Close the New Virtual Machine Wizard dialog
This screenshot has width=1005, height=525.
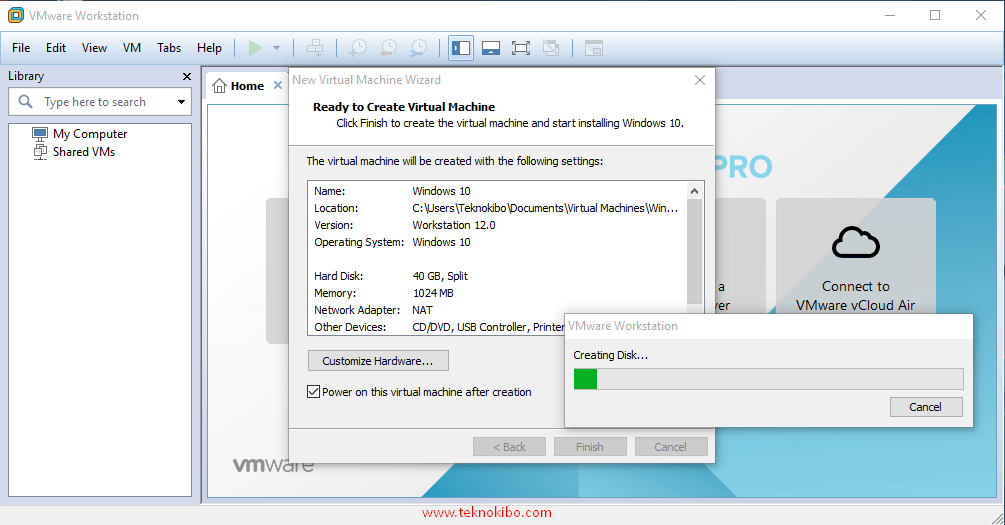click(700, 80)
